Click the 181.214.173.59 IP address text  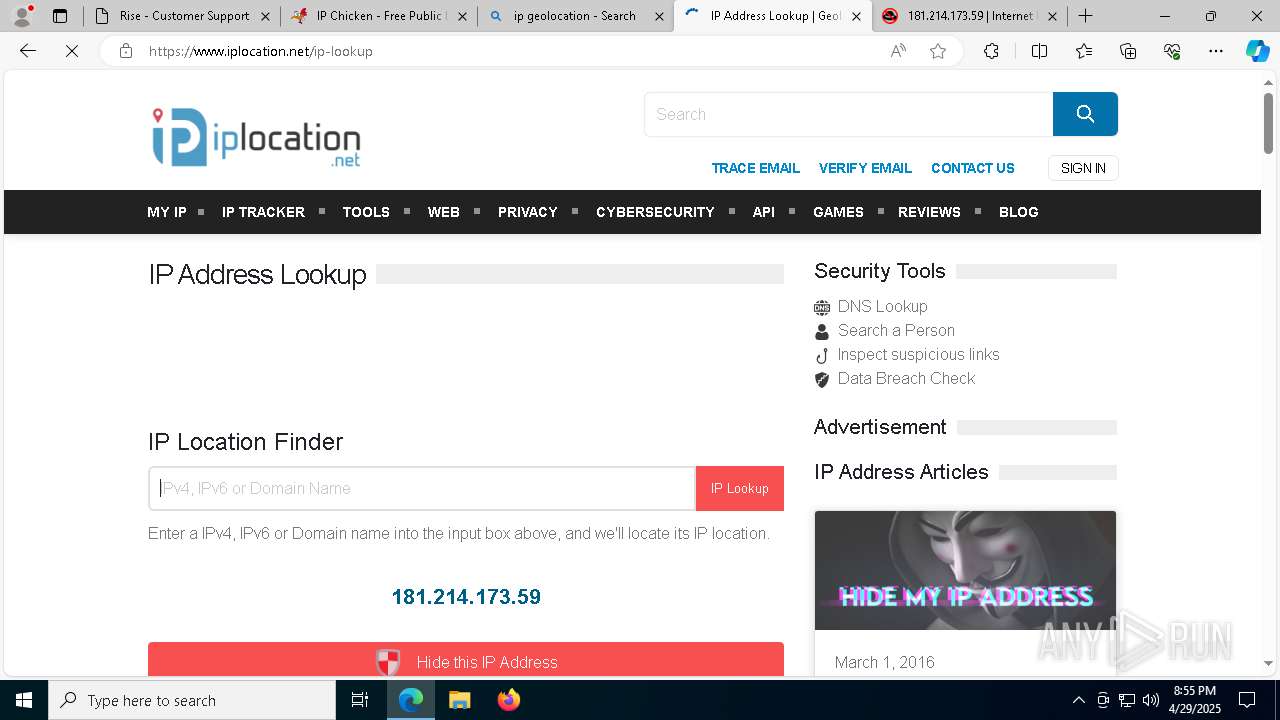466,597
